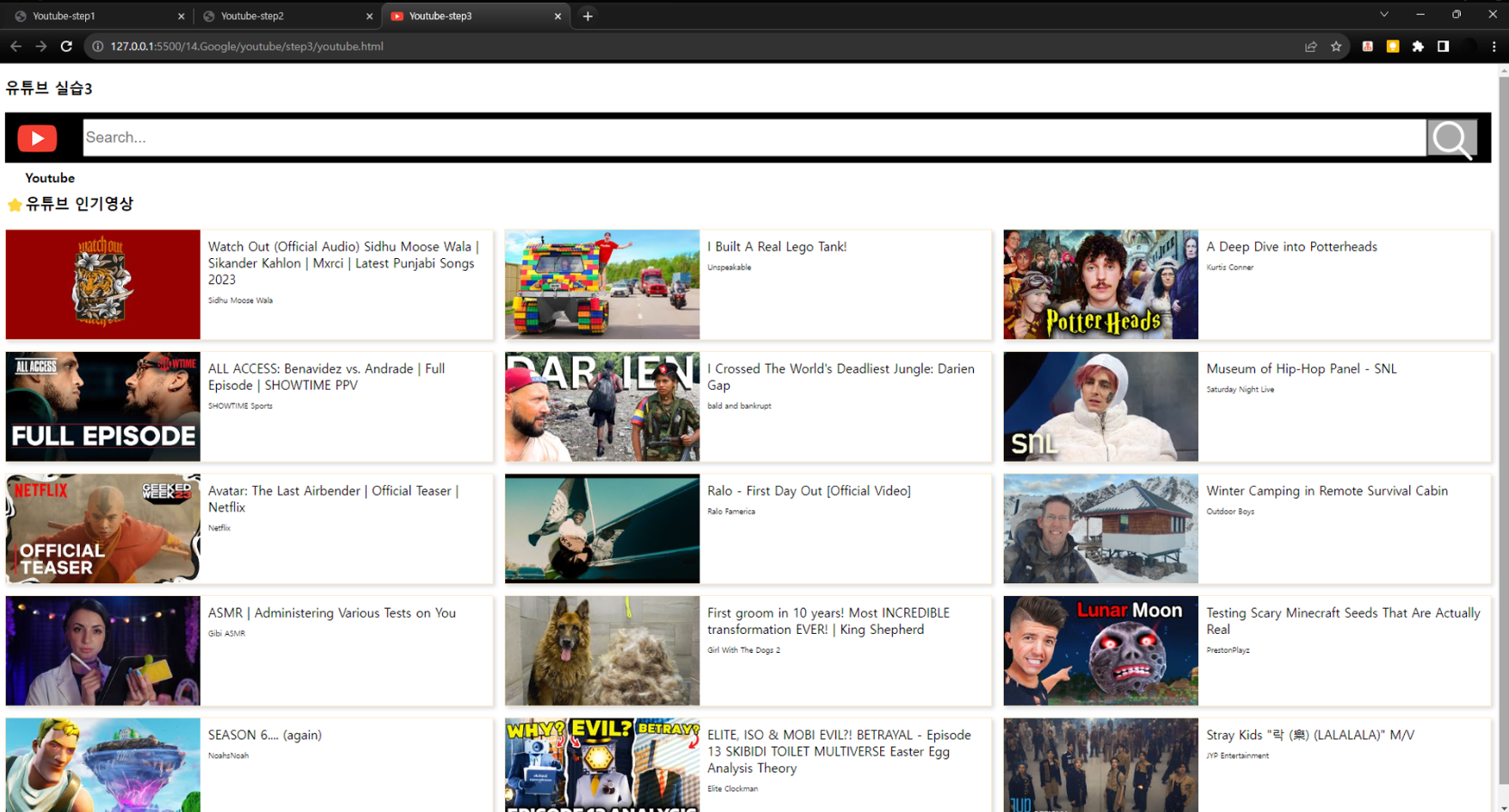Open the Gibi ASMR video thumbnail
Screen dimensions: 1509x812
(103, 650)
